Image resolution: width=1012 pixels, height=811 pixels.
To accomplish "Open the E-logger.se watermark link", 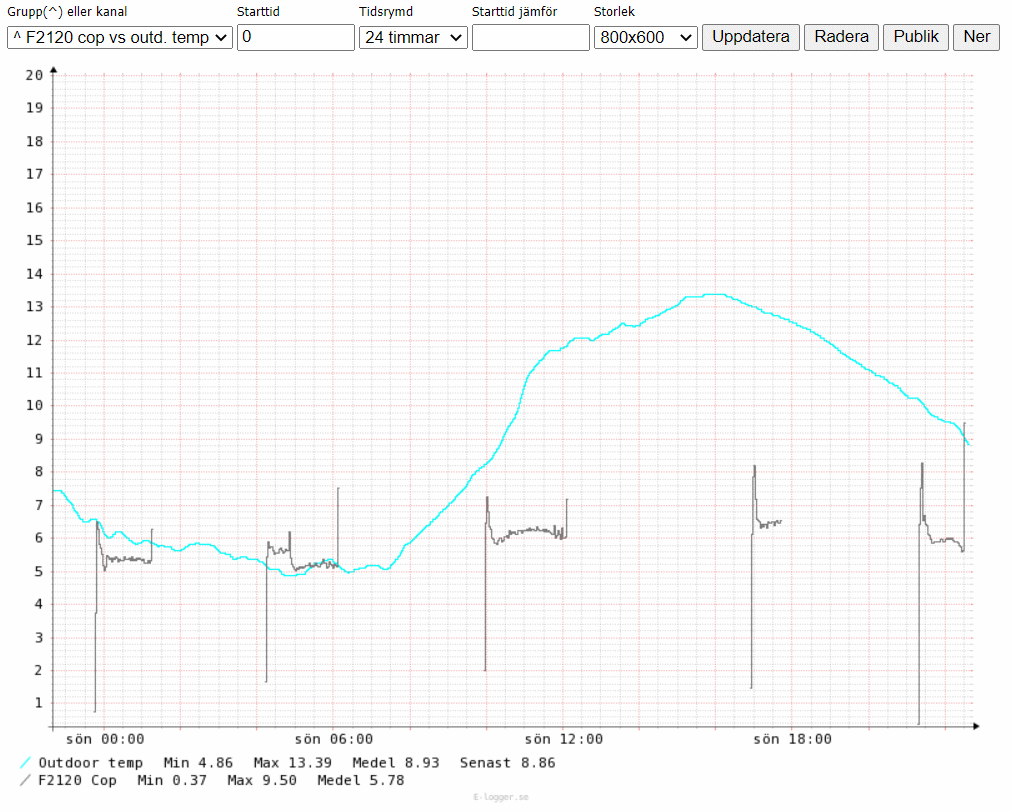I will tap(500, 798).
